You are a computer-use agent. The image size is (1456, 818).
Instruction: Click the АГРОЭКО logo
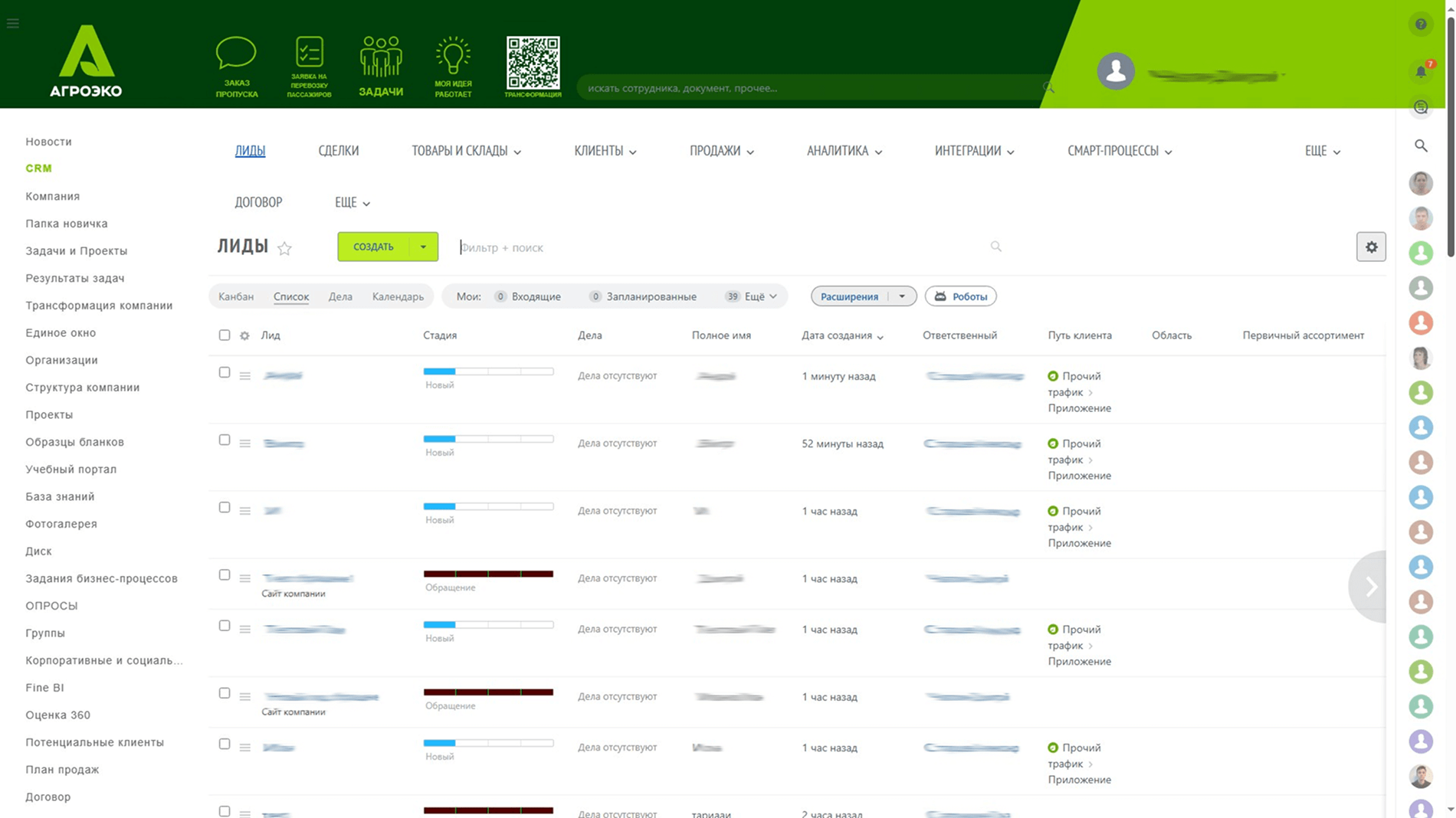tap(86, 61)
